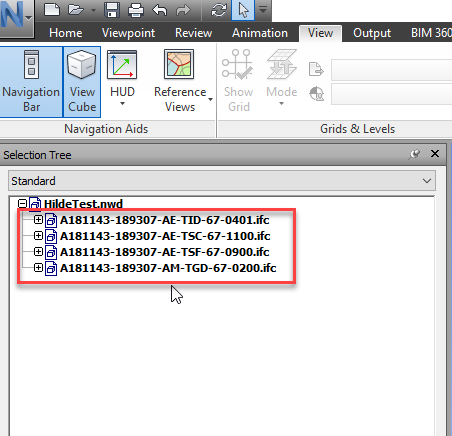Select HildeTest.nwd in the tree
Screen dimensions: 452x436
(83, 204)
